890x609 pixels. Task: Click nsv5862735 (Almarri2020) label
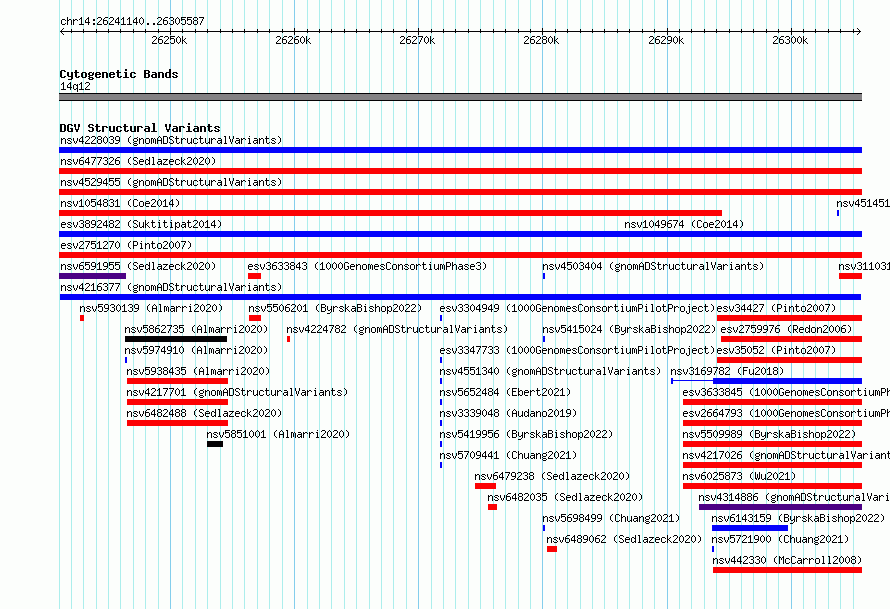(x=196, y=329)
